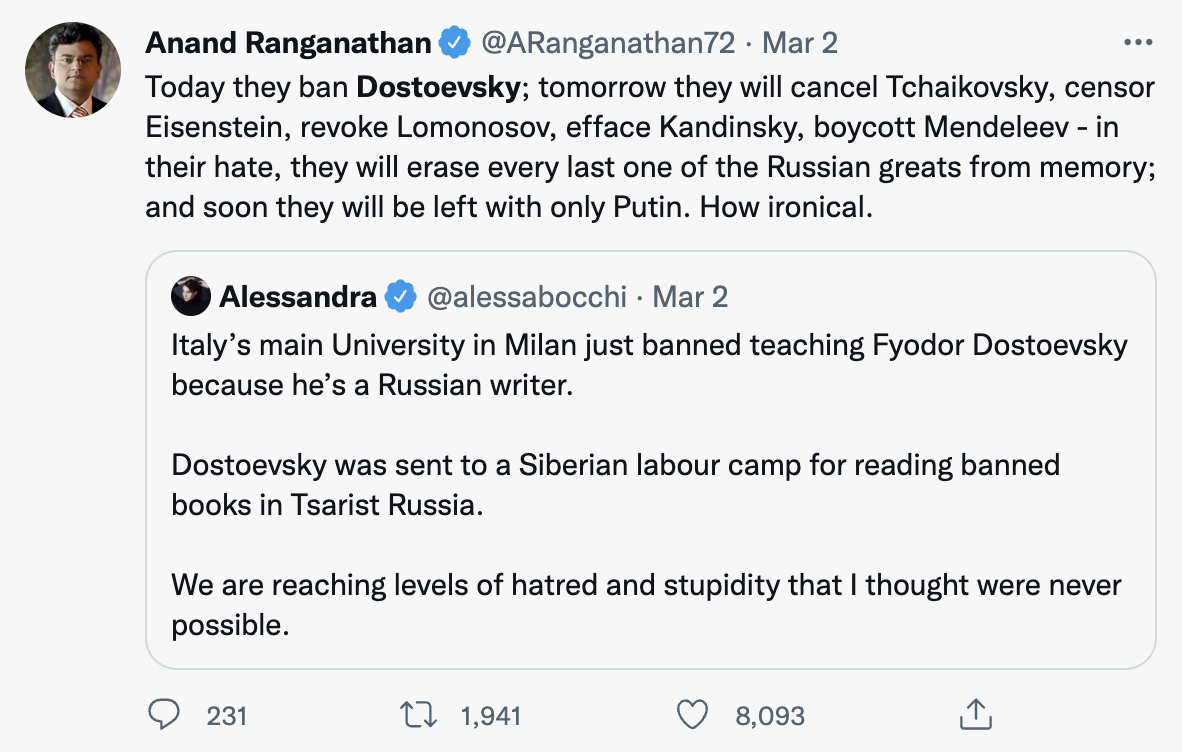Viewport: 1182px width, 752px height.
Task: Like the tweet with heart icon
Action: tap(692, 714)
